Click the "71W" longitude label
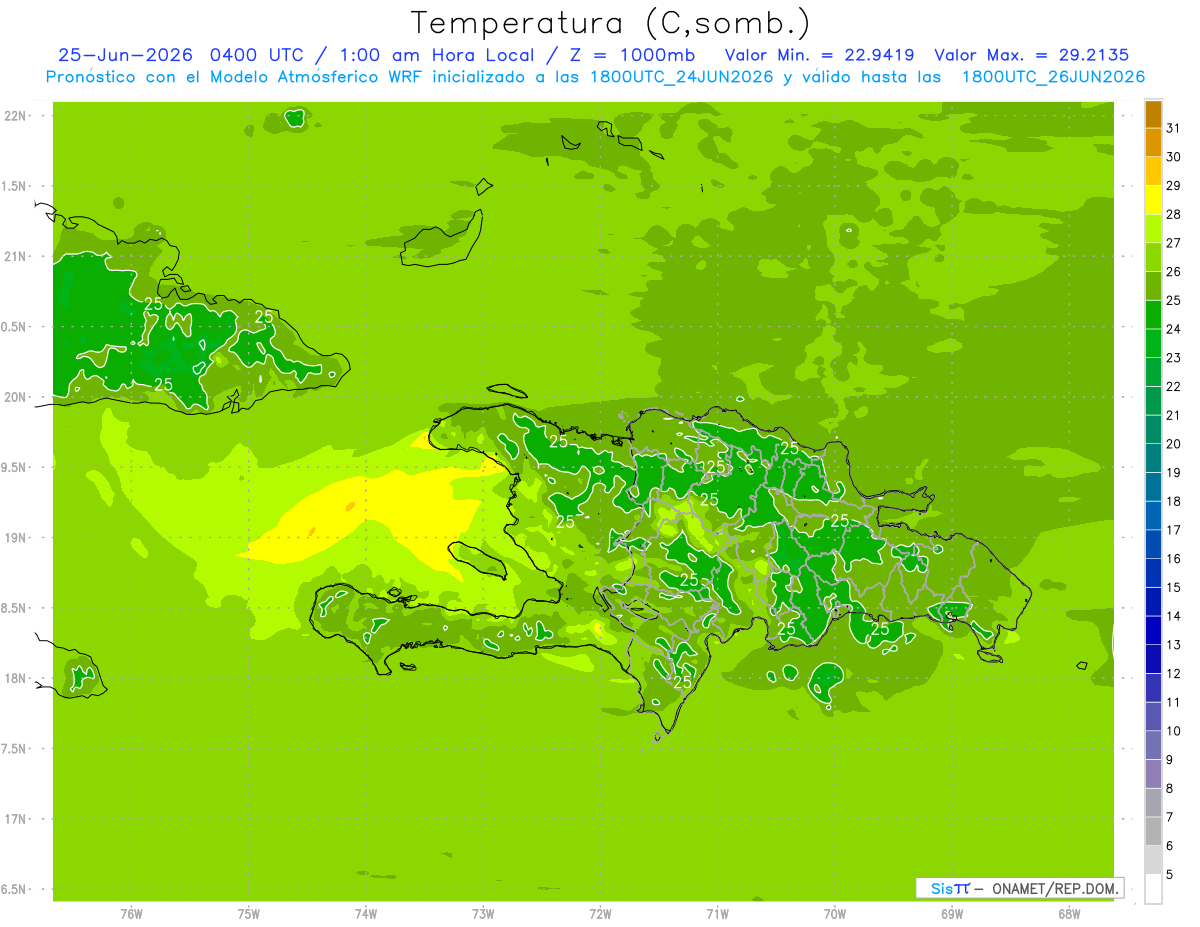 coord(717,913)
